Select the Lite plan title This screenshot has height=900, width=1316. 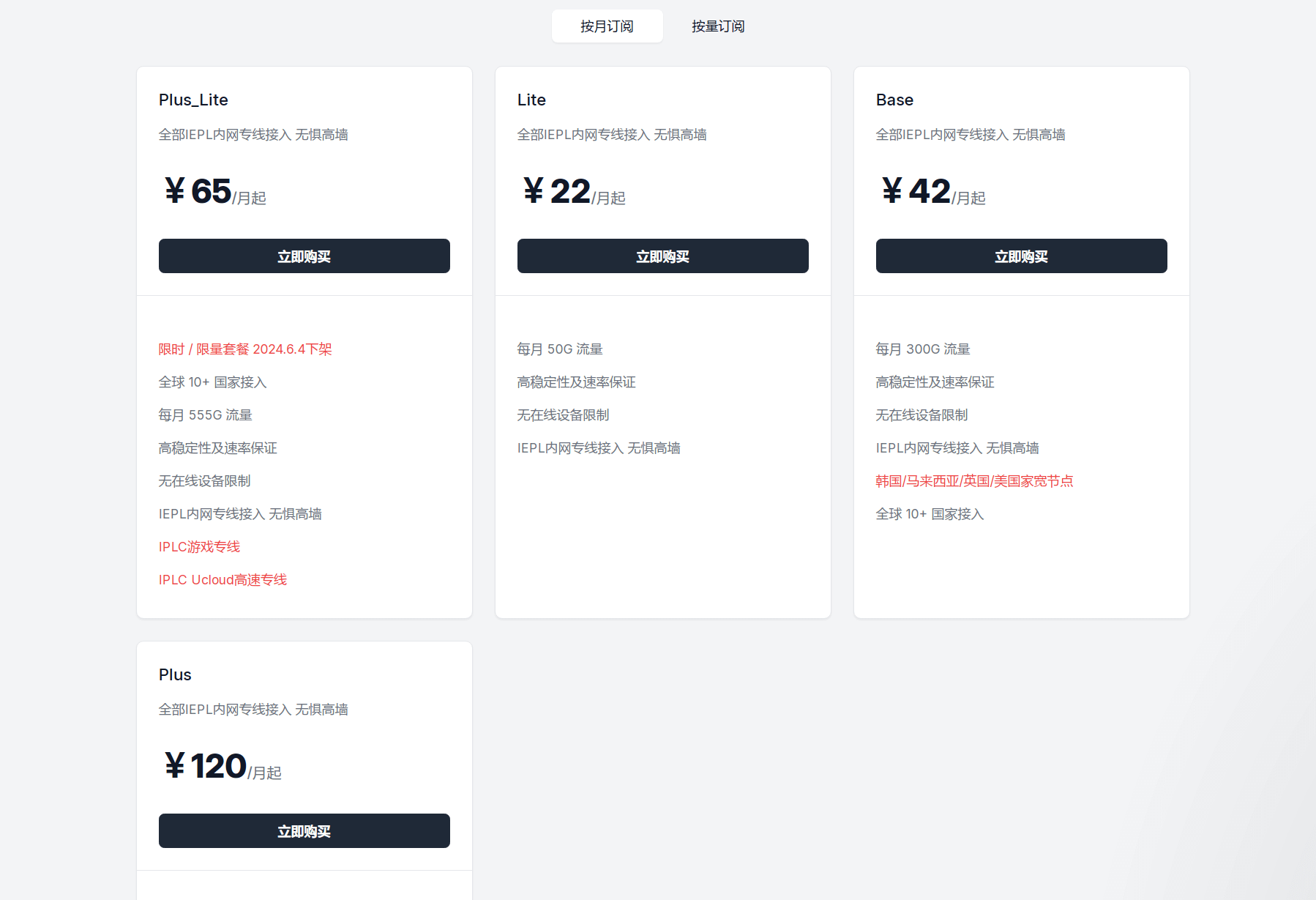[x=531, y=100]
